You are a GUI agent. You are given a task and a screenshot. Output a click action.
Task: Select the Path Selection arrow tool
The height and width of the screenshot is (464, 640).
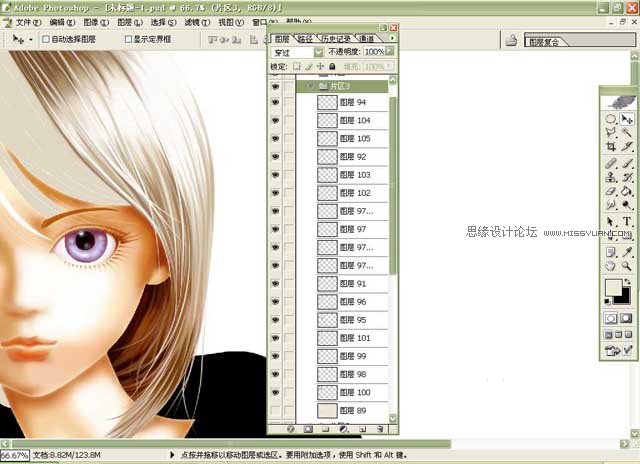(x=611, y=221)
